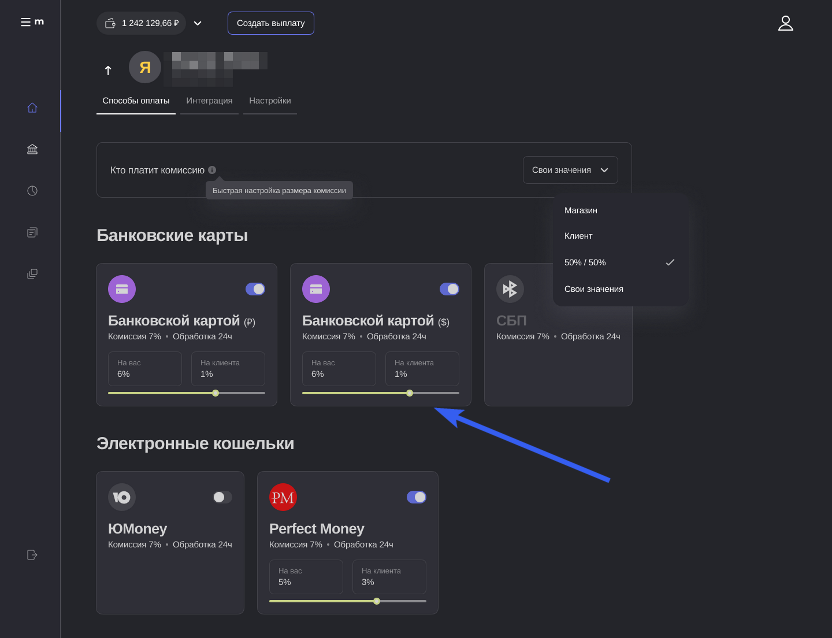Screen dimensions: 832x638
Task: Click the wallet icon beside balance
Action: click(x=110, y=23)
